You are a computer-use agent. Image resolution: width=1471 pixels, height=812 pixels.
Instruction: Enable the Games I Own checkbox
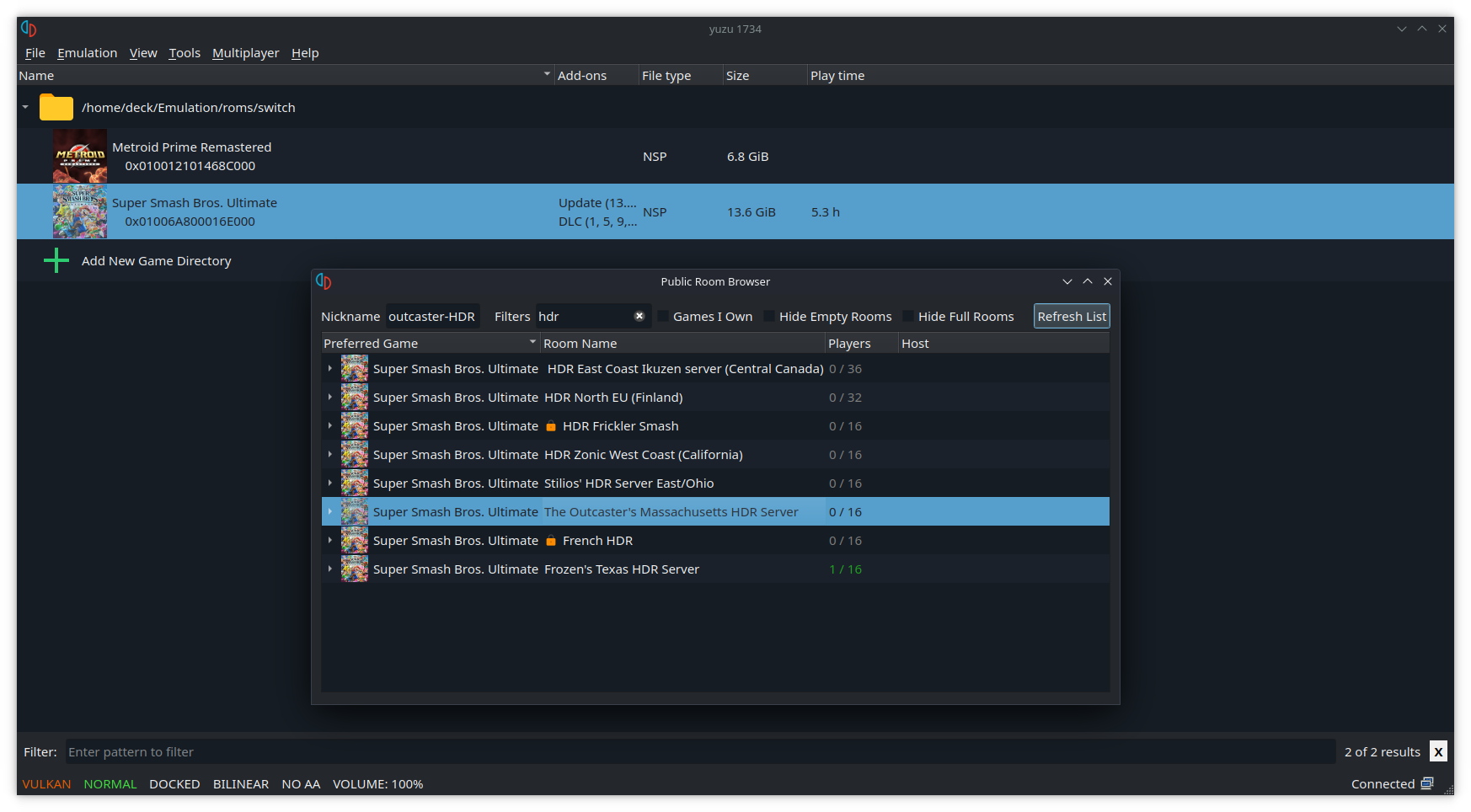pyautogui.click(x=663, y=317)
